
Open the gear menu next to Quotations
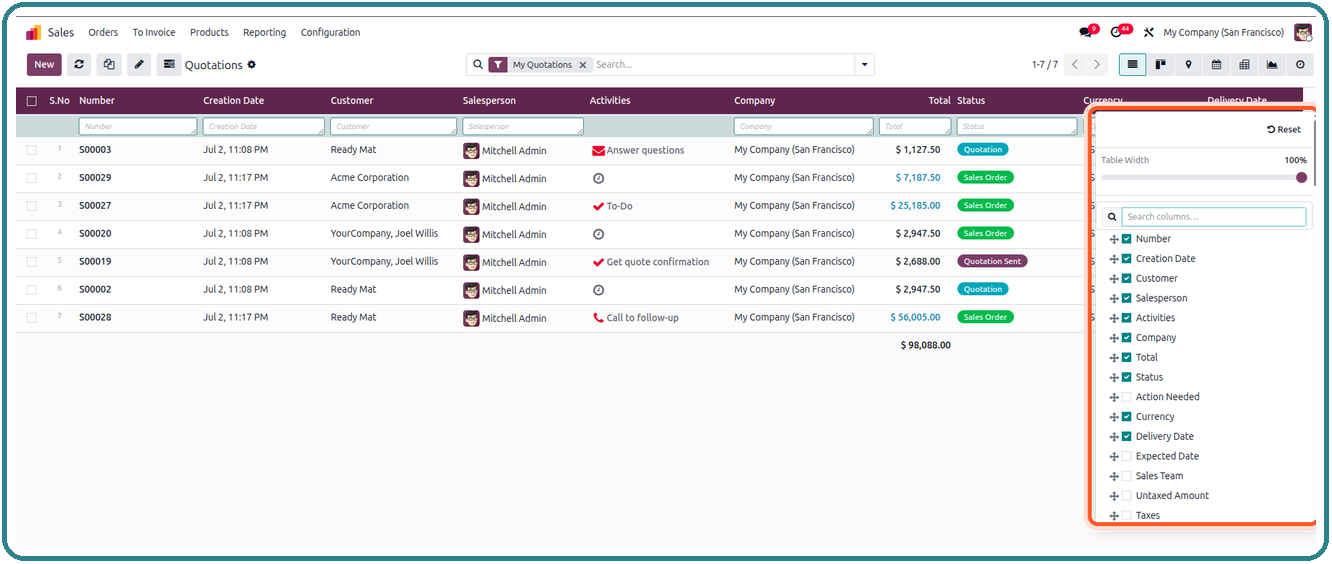coord(252,65)
